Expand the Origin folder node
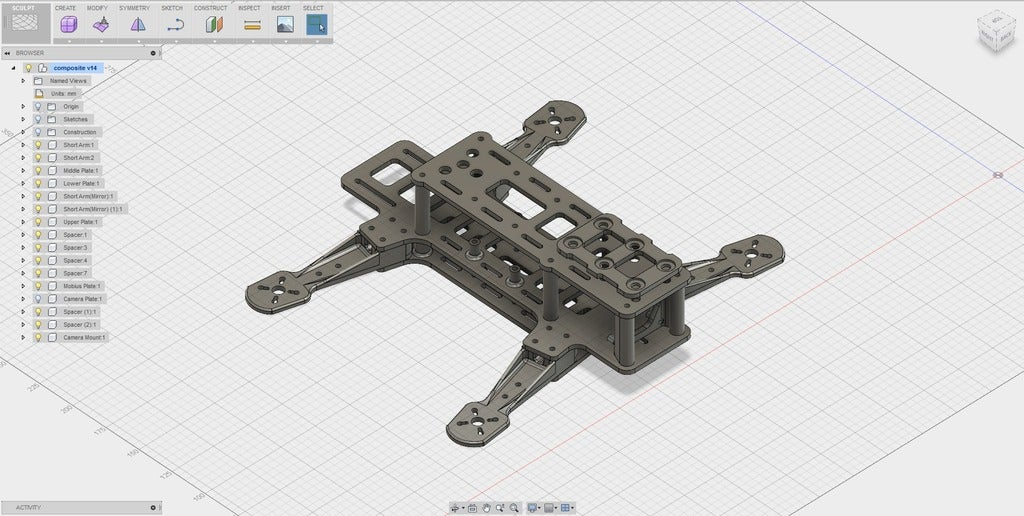The width and height of the screenshot is (1024, 516). (x=23, y=106)
